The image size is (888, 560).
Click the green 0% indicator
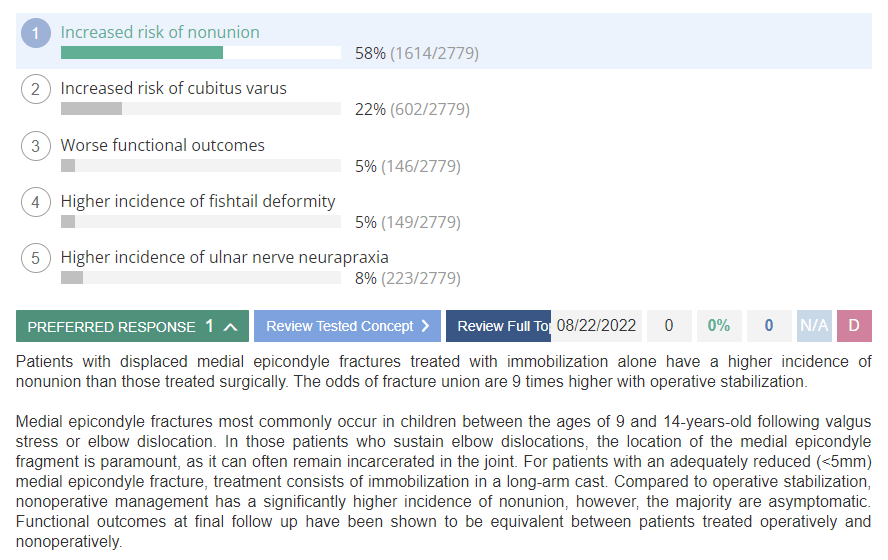coord(719,326)
